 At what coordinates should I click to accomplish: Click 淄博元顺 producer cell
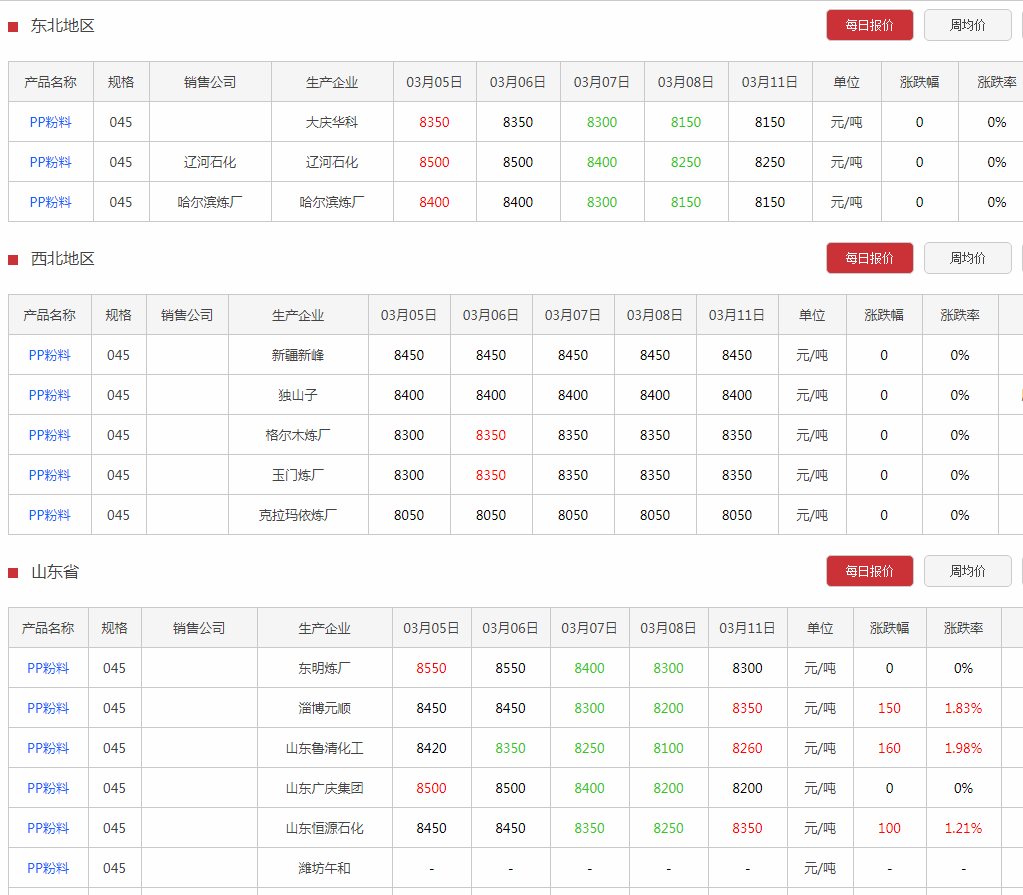324,708
